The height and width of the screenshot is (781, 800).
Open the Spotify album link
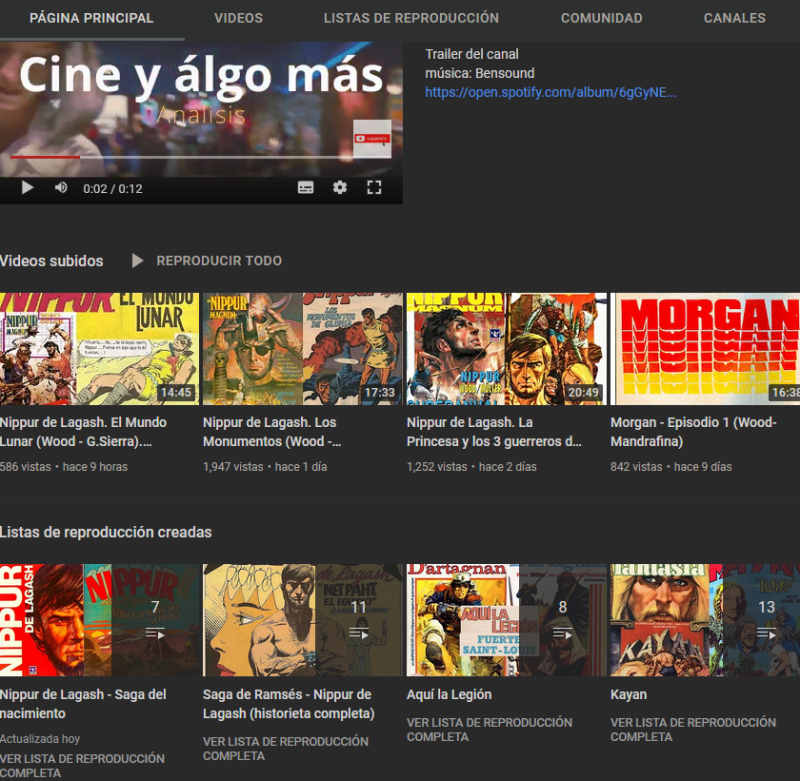coord(551,92)
